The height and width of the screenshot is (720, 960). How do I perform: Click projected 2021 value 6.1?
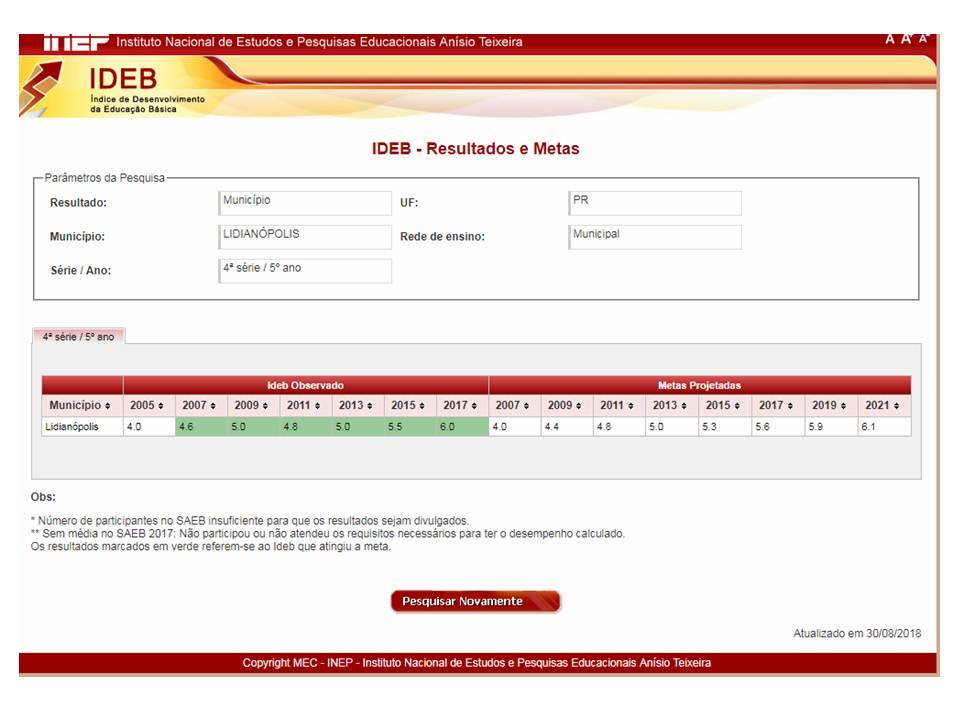pyautogui.click(x=885, y=427)
